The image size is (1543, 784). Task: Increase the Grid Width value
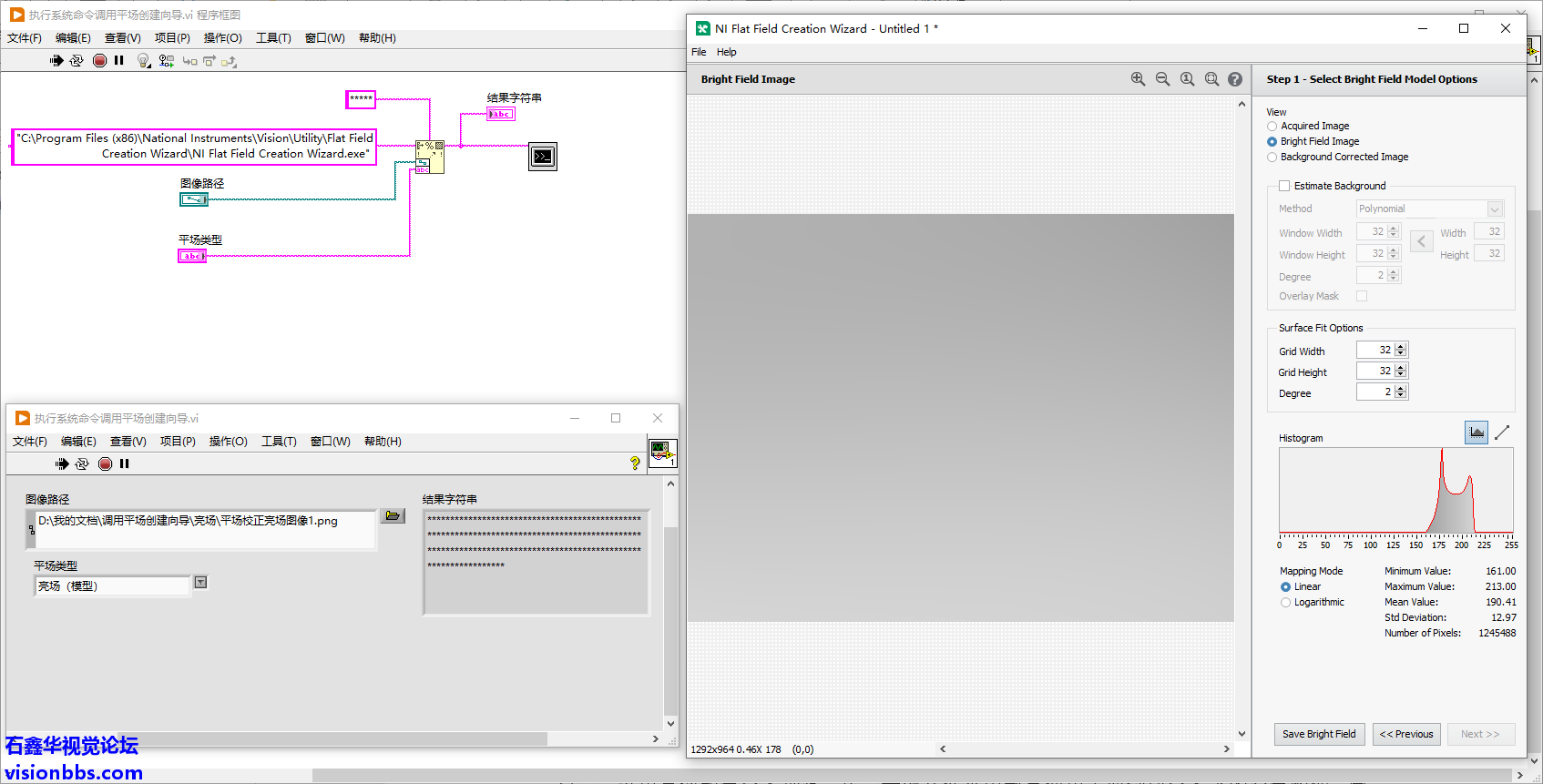point(1401,346)
